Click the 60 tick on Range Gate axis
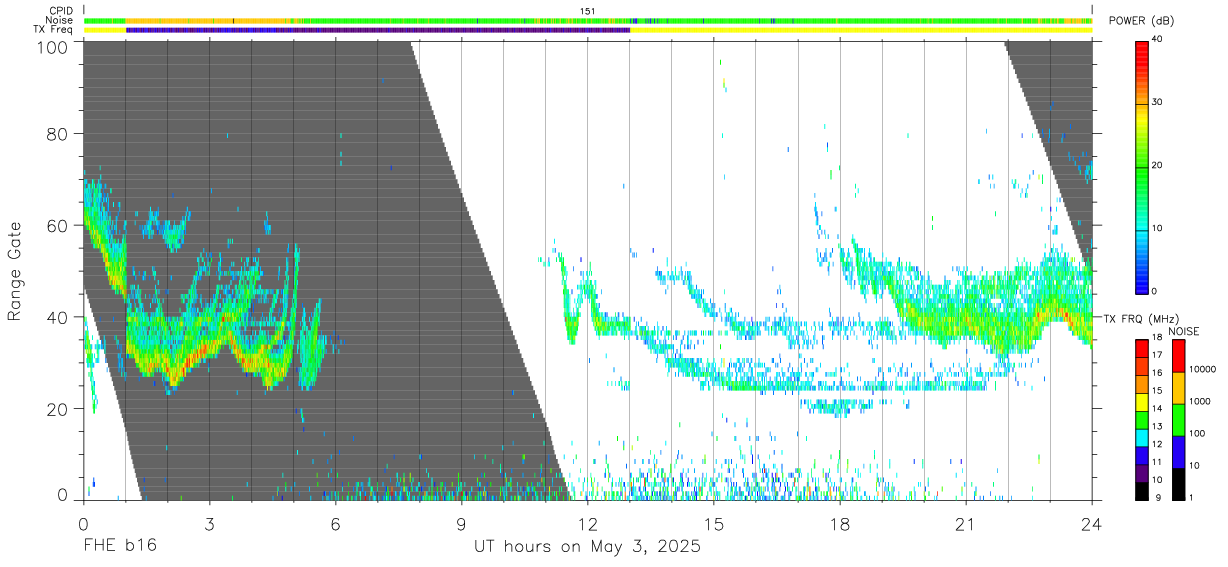The height and width of the screenshot is (567, 1228). point(59,225)
